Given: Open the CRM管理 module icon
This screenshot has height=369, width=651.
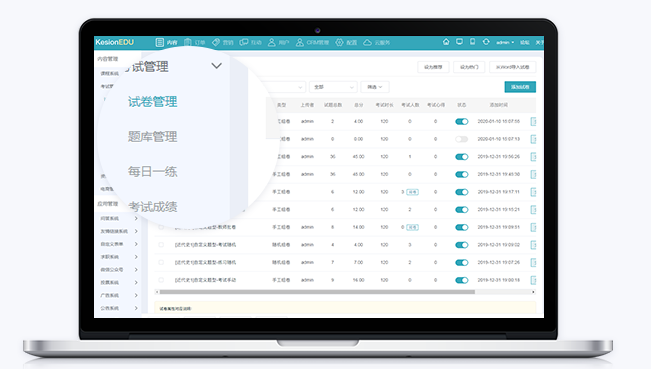Looking at the screenshot, I should tap(299, 42).
